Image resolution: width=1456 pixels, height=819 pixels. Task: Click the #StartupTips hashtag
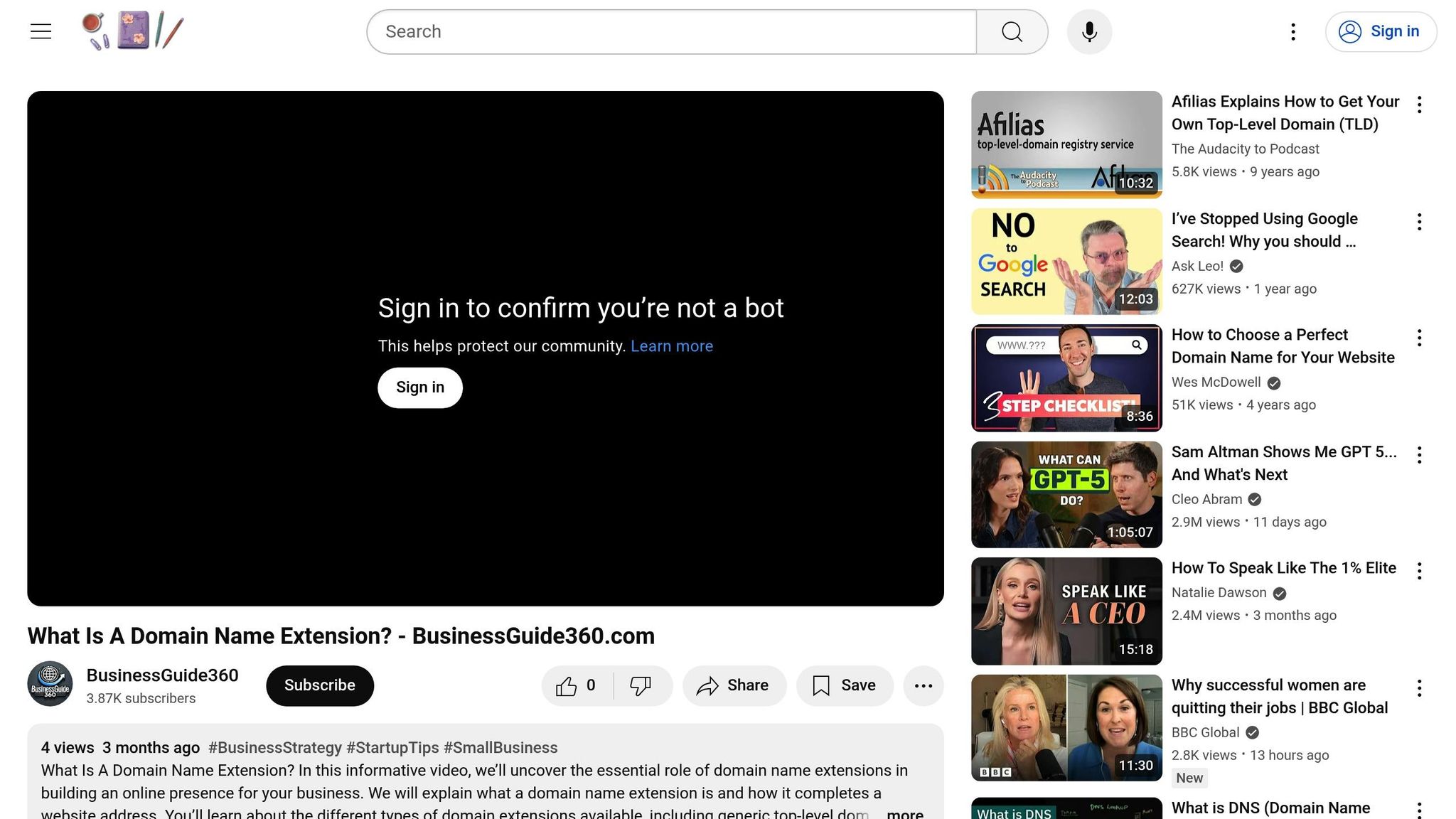coord(392,748)
